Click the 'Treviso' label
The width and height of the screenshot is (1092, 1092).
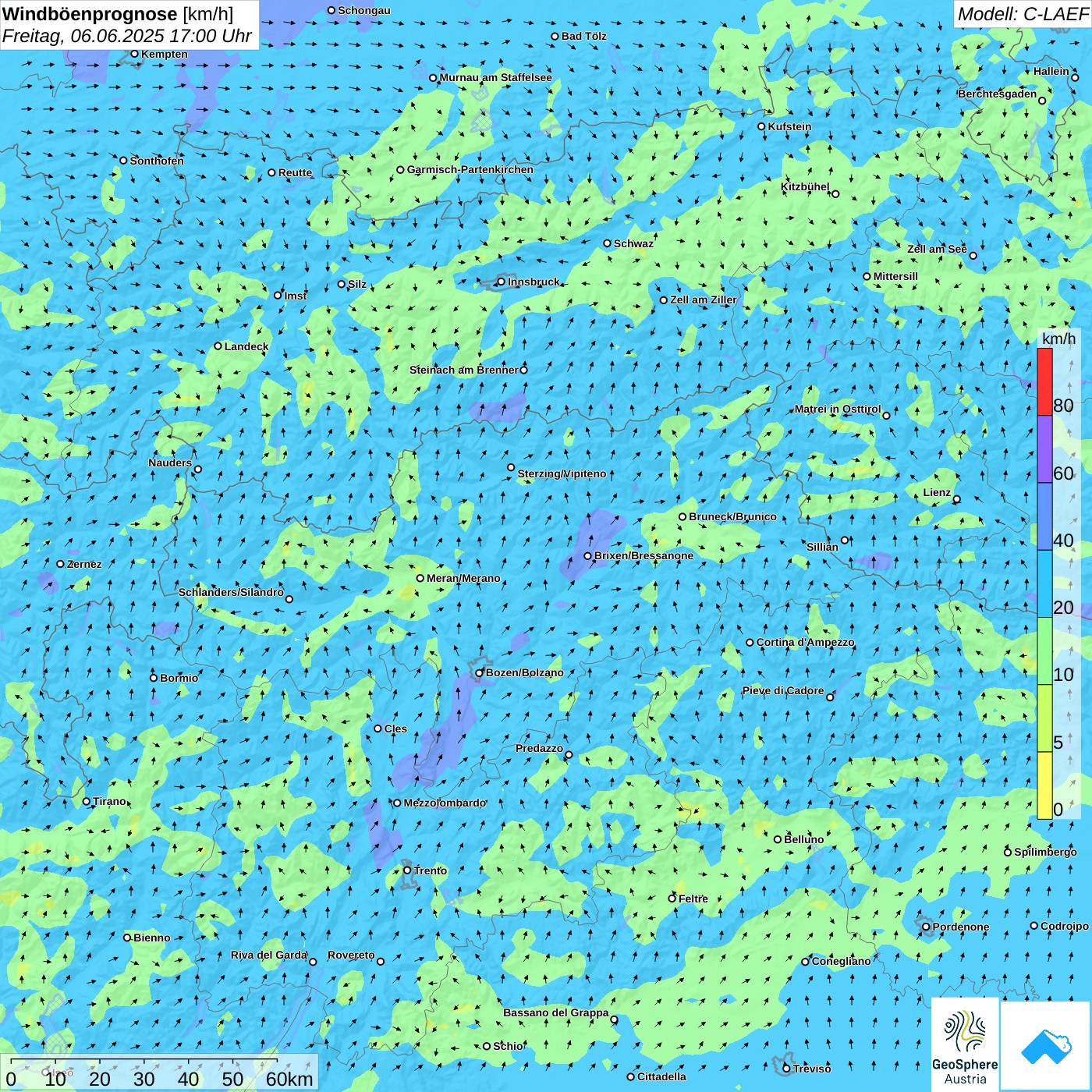tap(811, 1069)
